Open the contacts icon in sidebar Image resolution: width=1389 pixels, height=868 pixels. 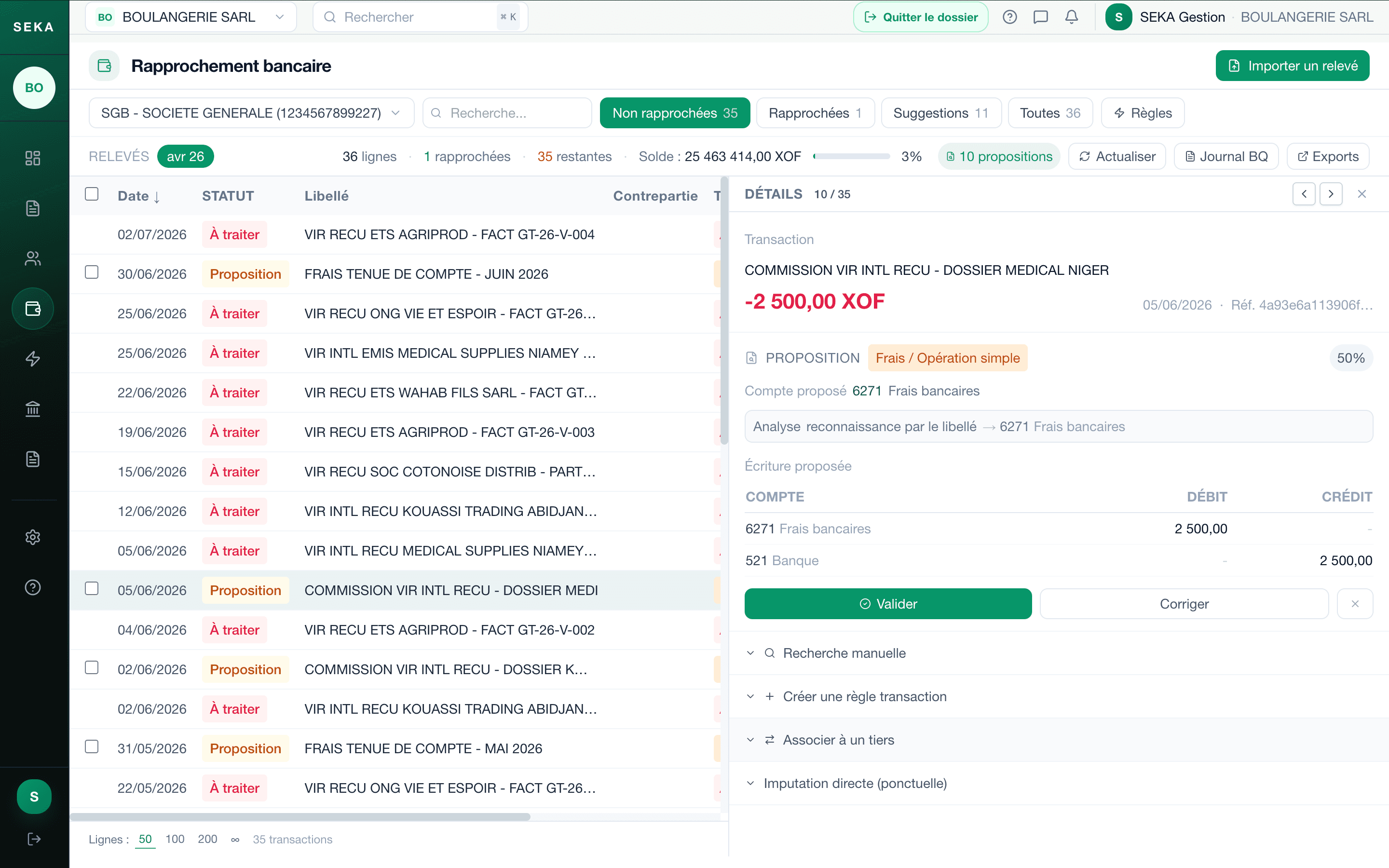point(33,258)
